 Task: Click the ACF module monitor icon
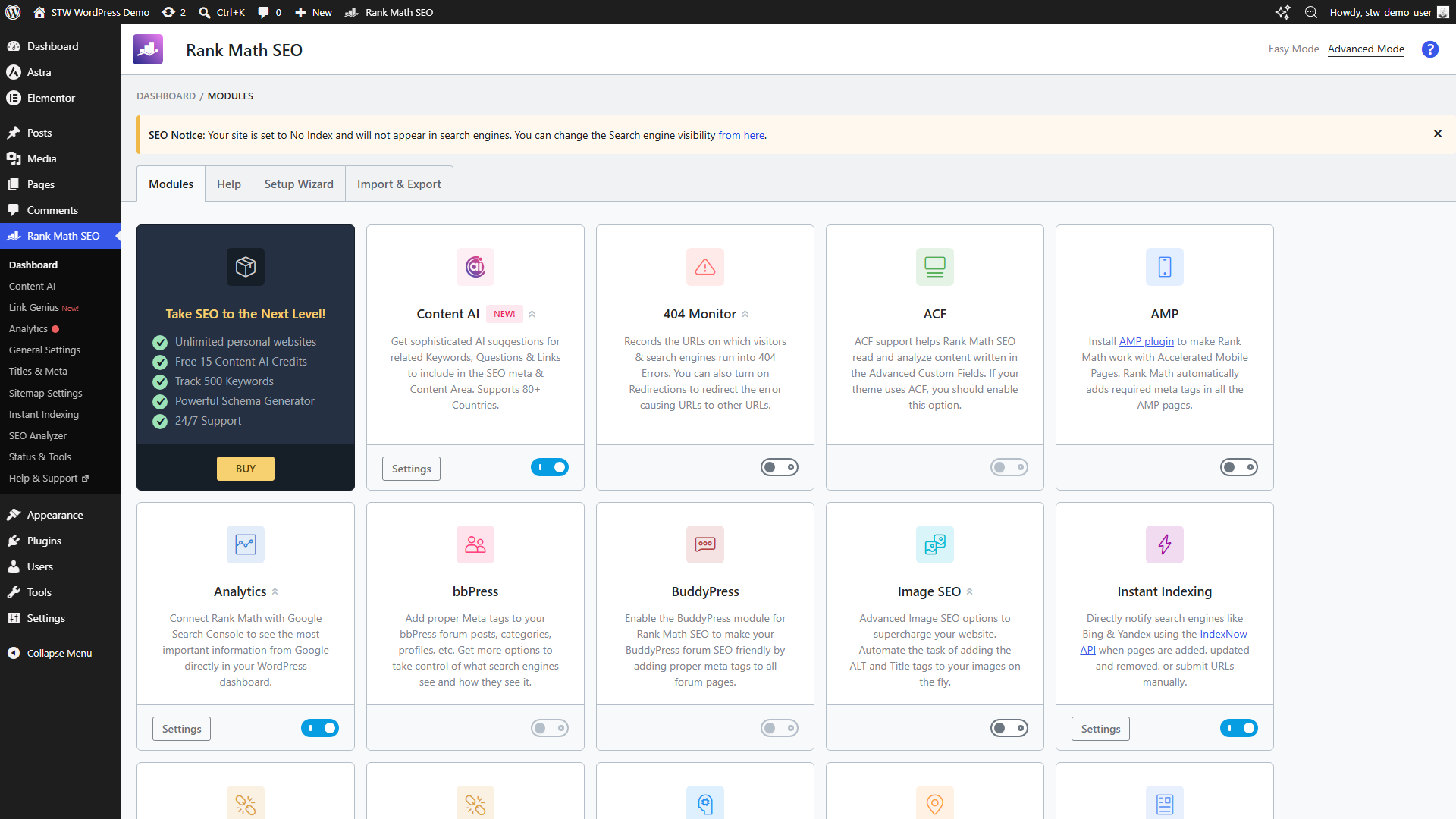pos(935,267)
